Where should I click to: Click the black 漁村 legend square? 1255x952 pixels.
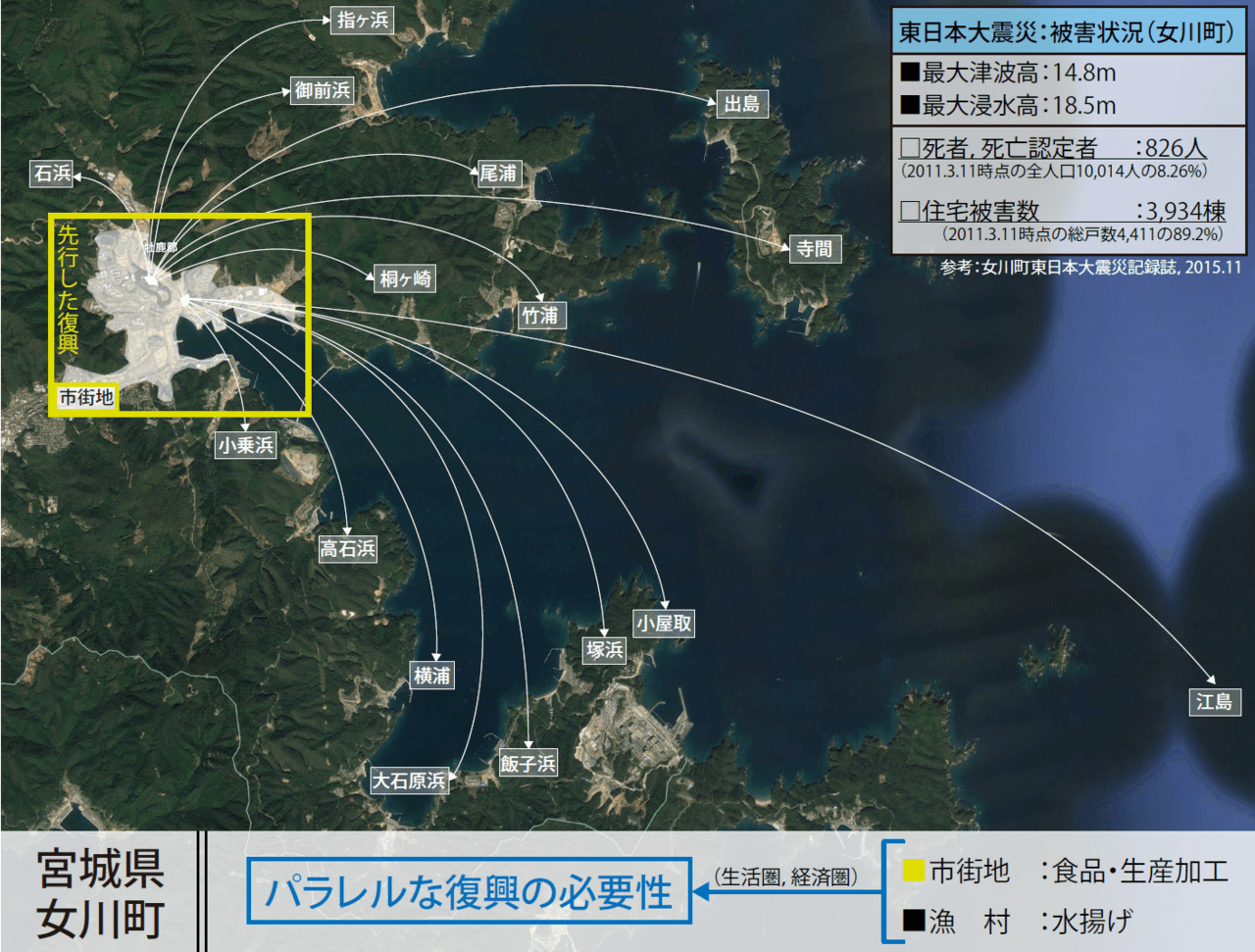[914, 921]
